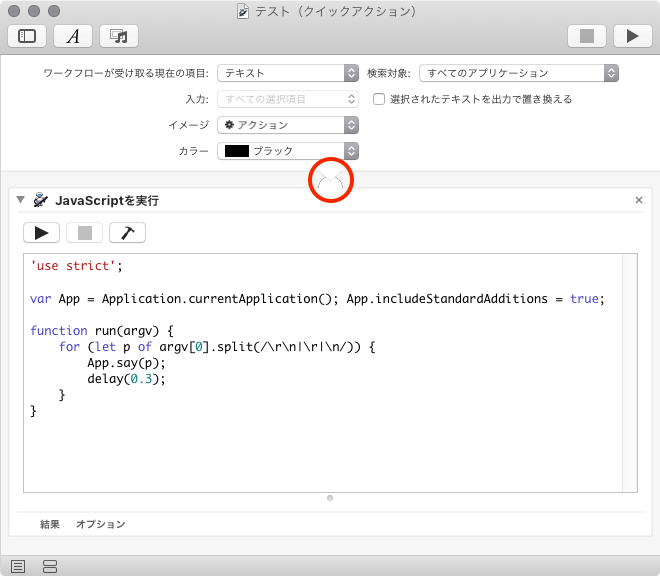Show the log with the bottom-left list icon

19,566
